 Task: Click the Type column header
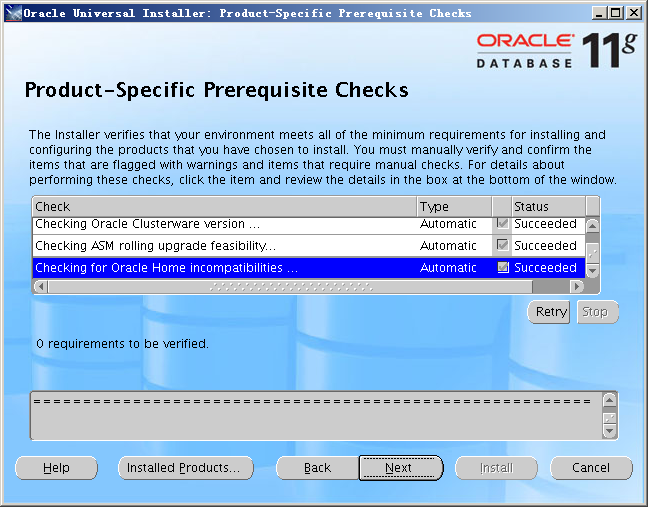point(453,206)
